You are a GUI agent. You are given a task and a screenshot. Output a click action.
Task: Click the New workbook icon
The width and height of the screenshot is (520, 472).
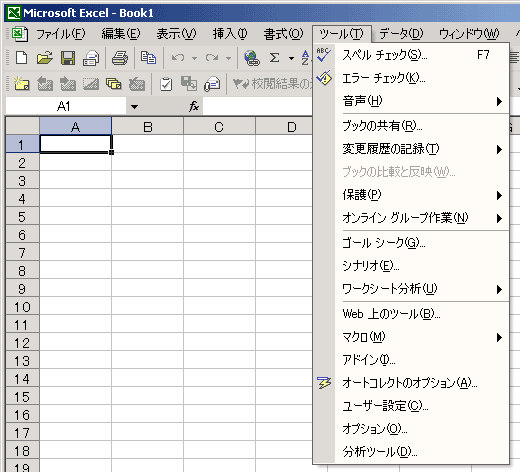tap(22, 58)
